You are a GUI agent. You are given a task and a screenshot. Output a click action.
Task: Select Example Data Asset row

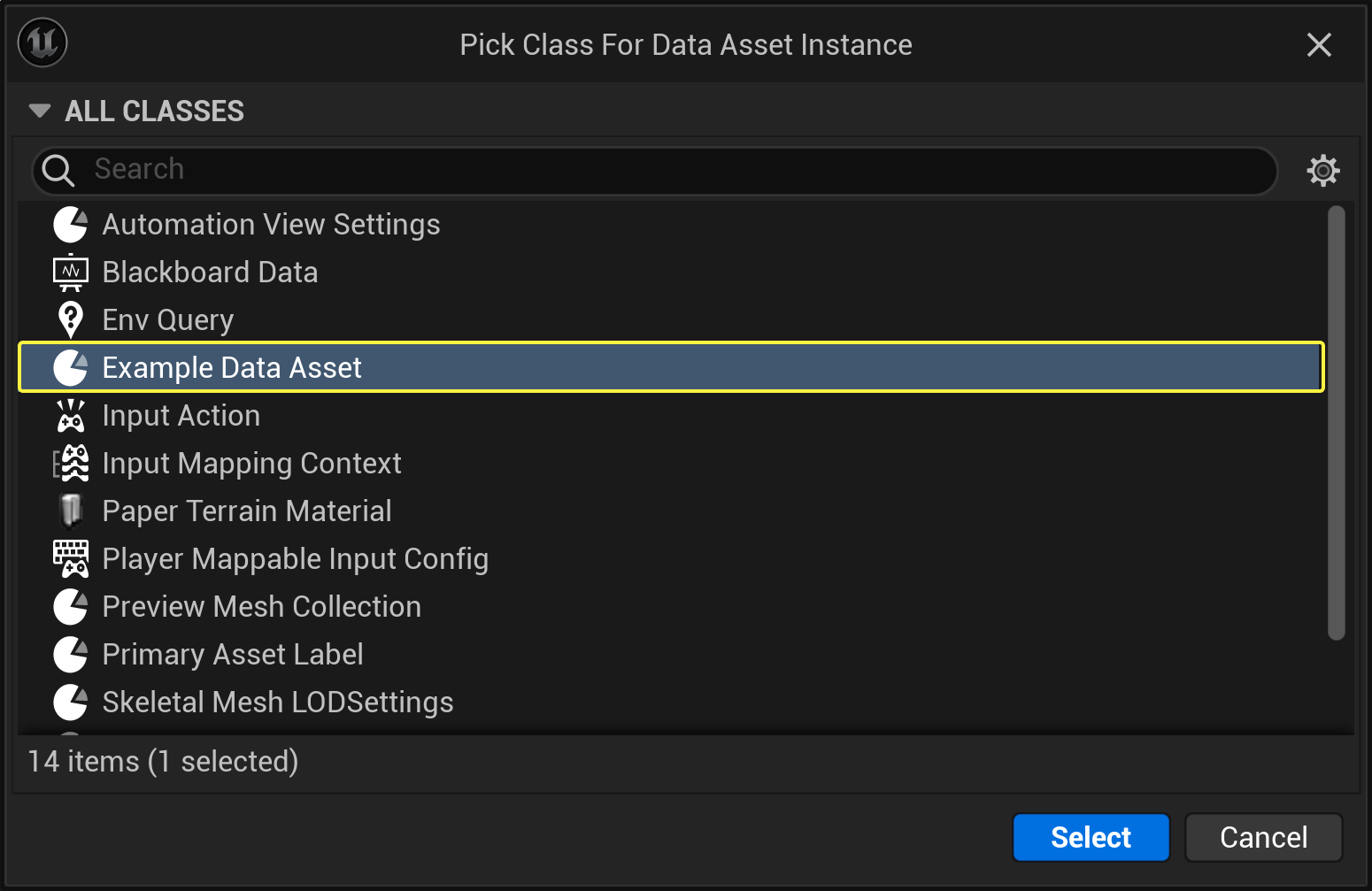pyautogui.click(x=671, y=367)
